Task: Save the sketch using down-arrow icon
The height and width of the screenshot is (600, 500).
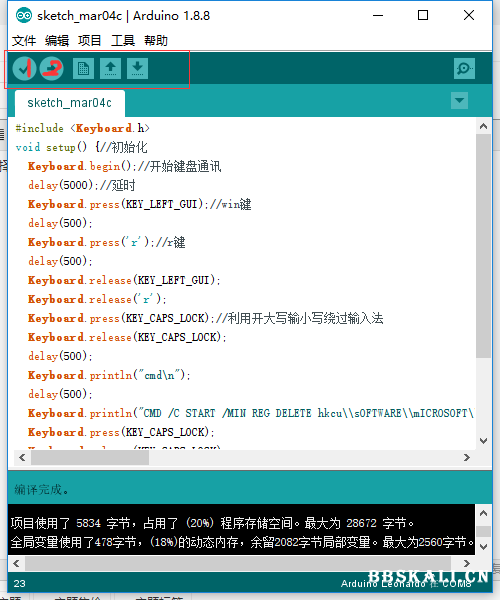Action: [x=137, y=69]
